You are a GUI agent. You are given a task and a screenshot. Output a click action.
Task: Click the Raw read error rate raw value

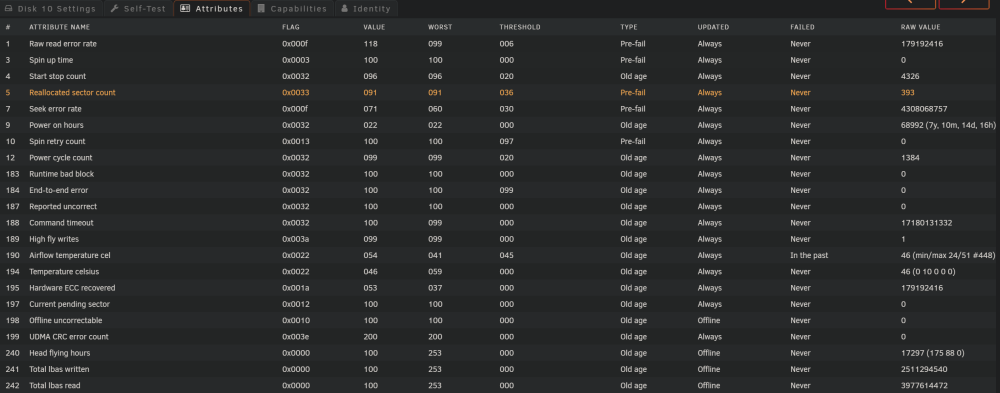click(x=922, y=44)
